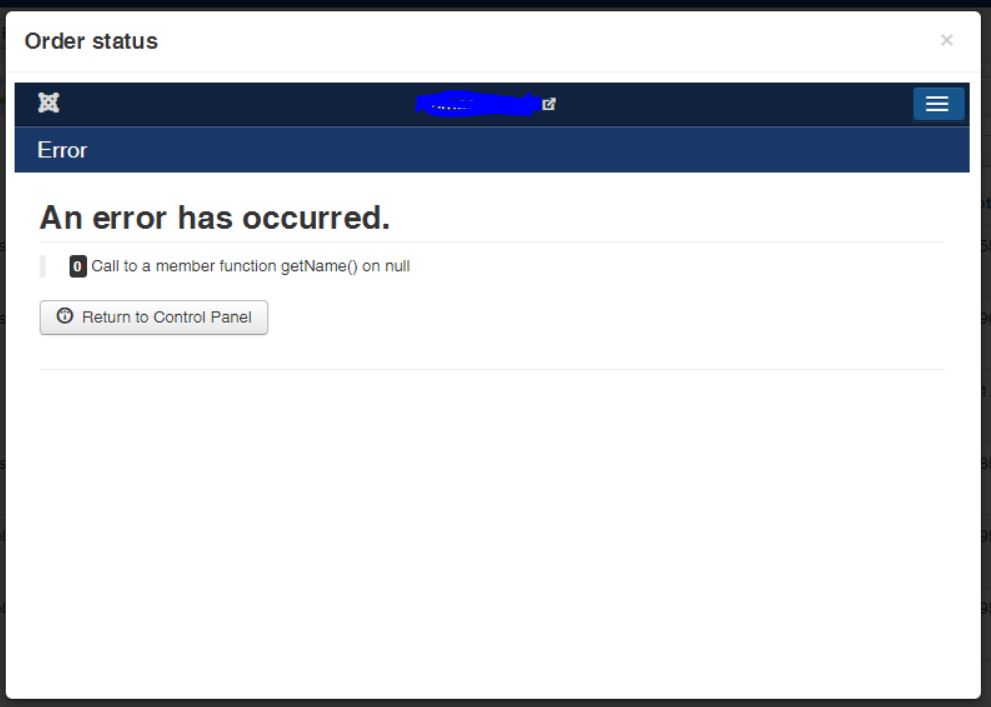
Task: Click empty dark navbar area near logo
Action: pos(234,104)
